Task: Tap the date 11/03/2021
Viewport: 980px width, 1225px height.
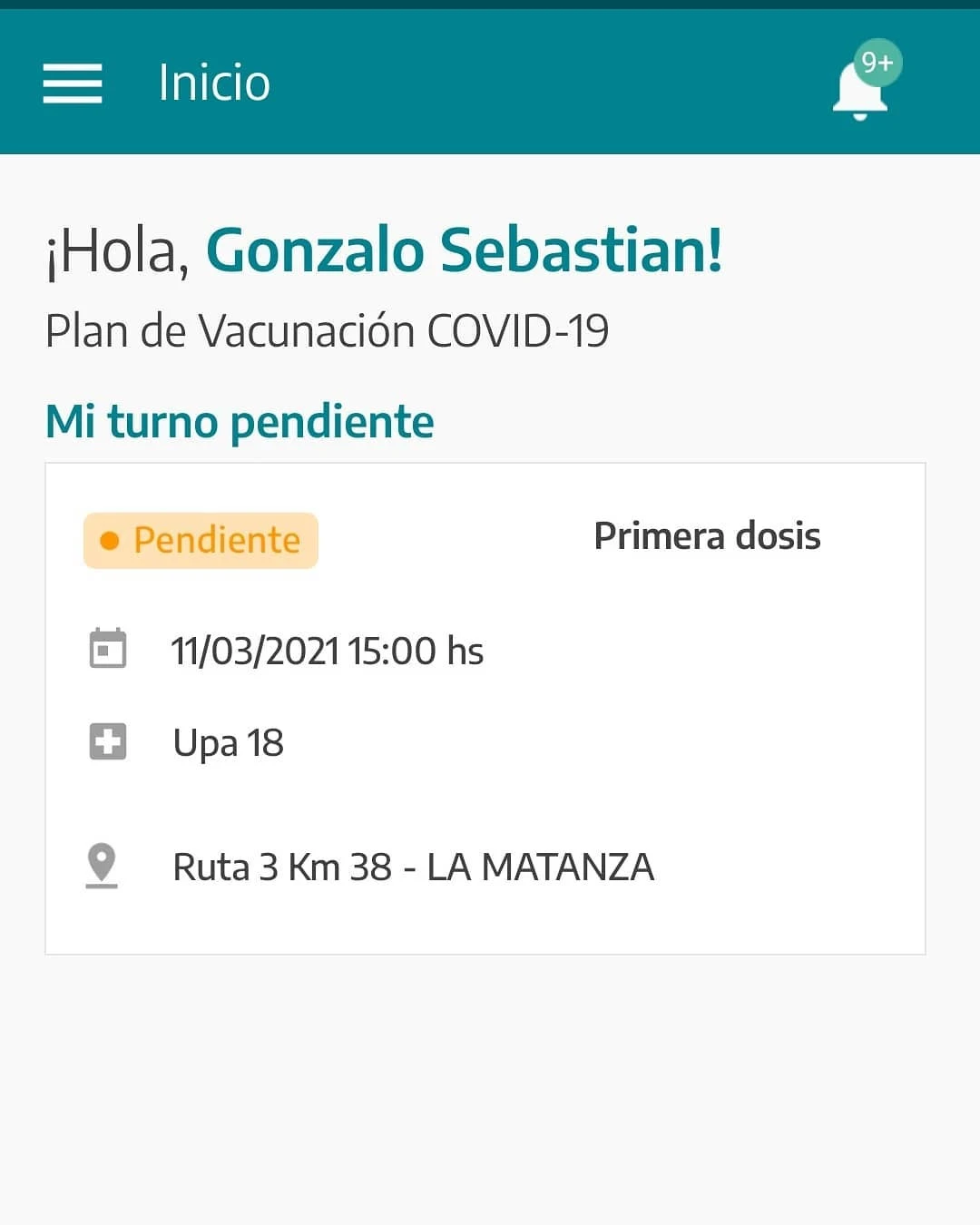Action: (x=255, y=652)
